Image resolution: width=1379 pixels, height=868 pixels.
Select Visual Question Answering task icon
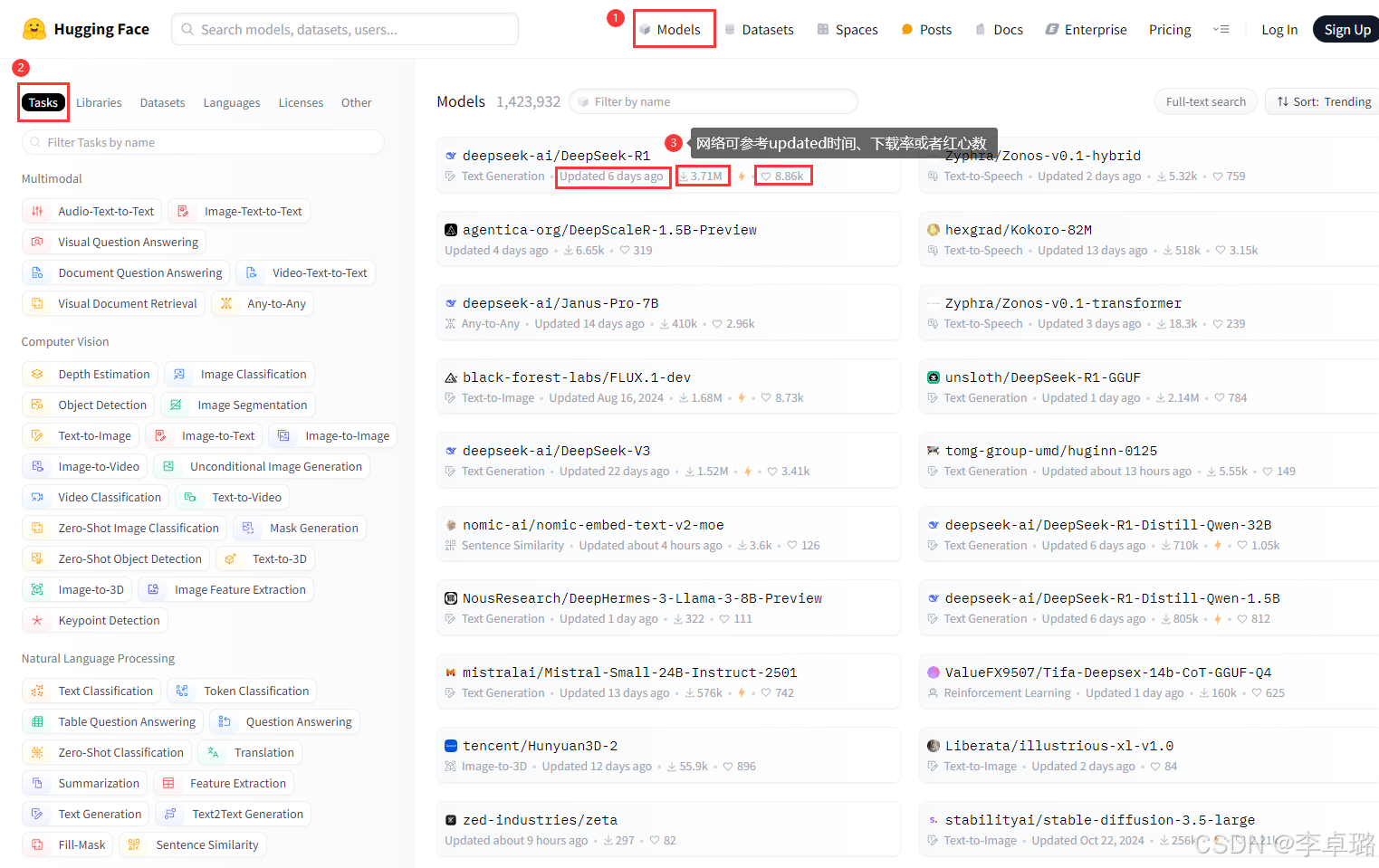click(37, 242)
